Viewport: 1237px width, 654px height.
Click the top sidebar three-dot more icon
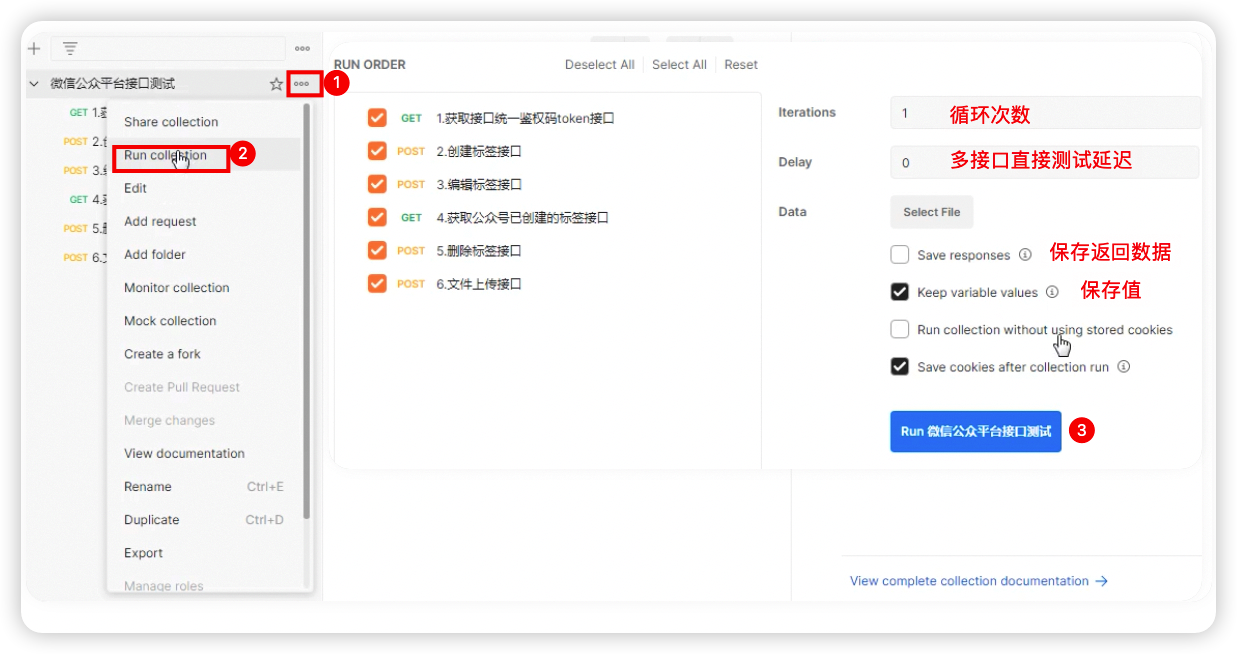[x=302, y=48]
